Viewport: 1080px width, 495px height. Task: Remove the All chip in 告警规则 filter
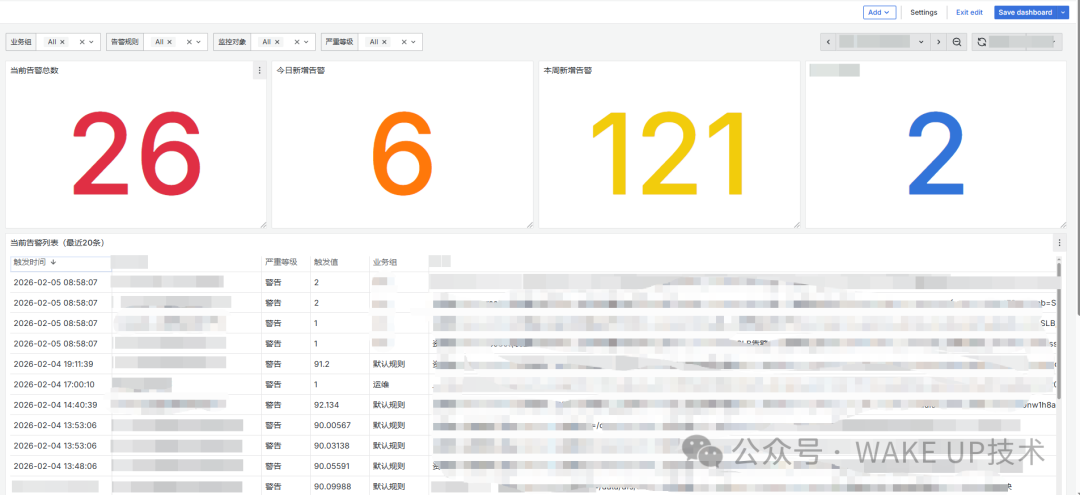click(x=169, y=42)
